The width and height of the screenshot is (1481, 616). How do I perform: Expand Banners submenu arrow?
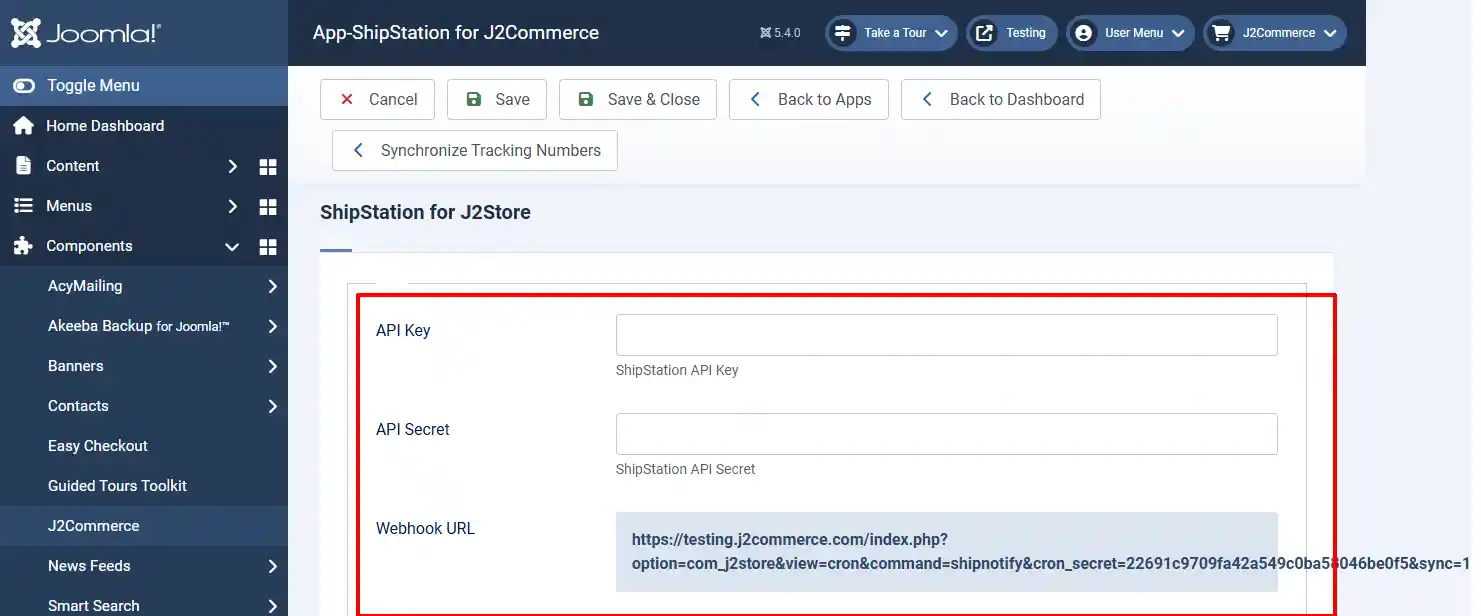(x=273, y=366)
